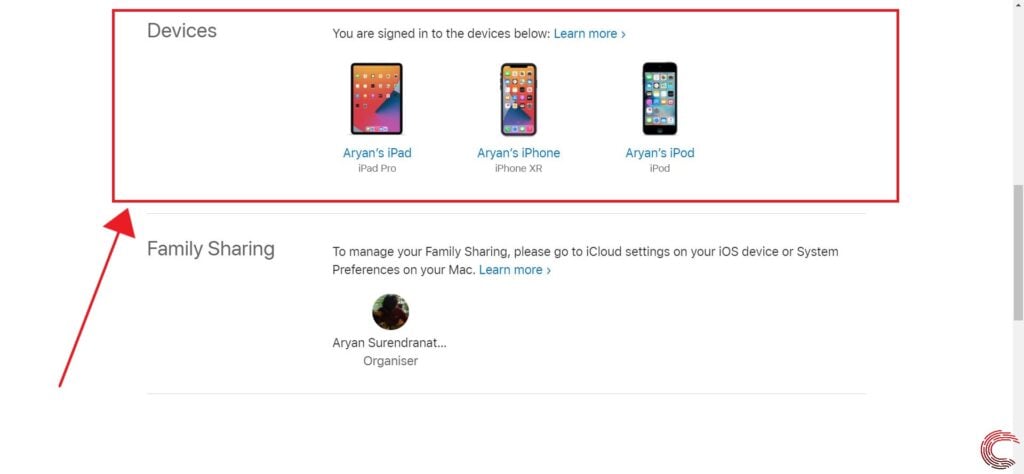Click the Family Sharing section heading
The image size is (1024, 474).
[x=210, y=249]
